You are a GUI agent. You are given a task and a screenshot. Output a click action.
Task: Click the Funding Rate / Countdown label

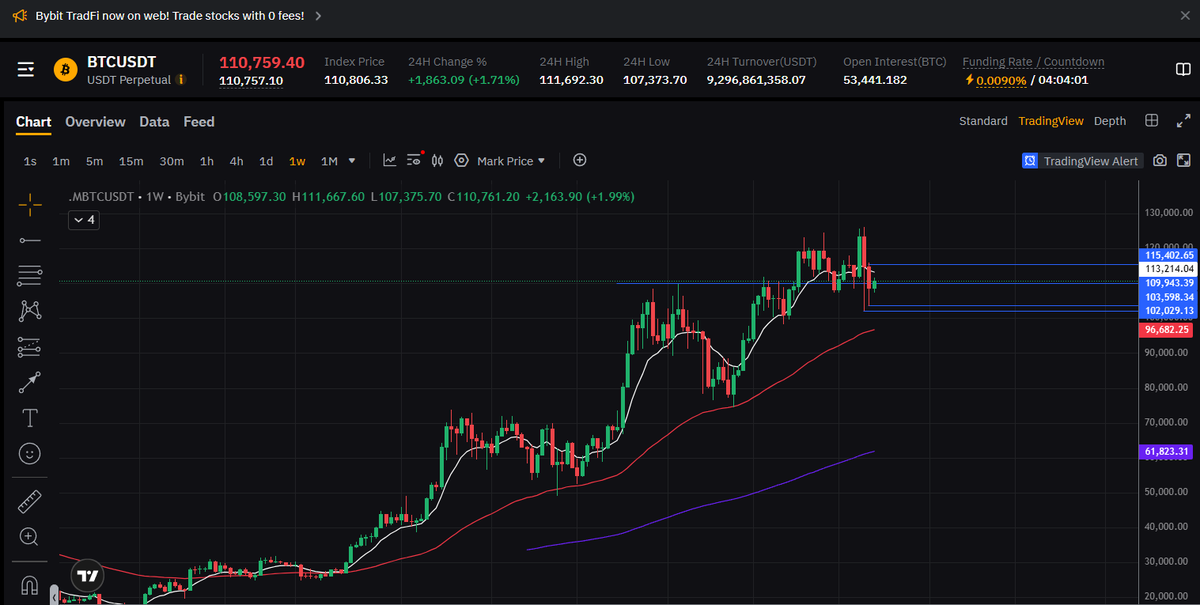[1033, 62]
